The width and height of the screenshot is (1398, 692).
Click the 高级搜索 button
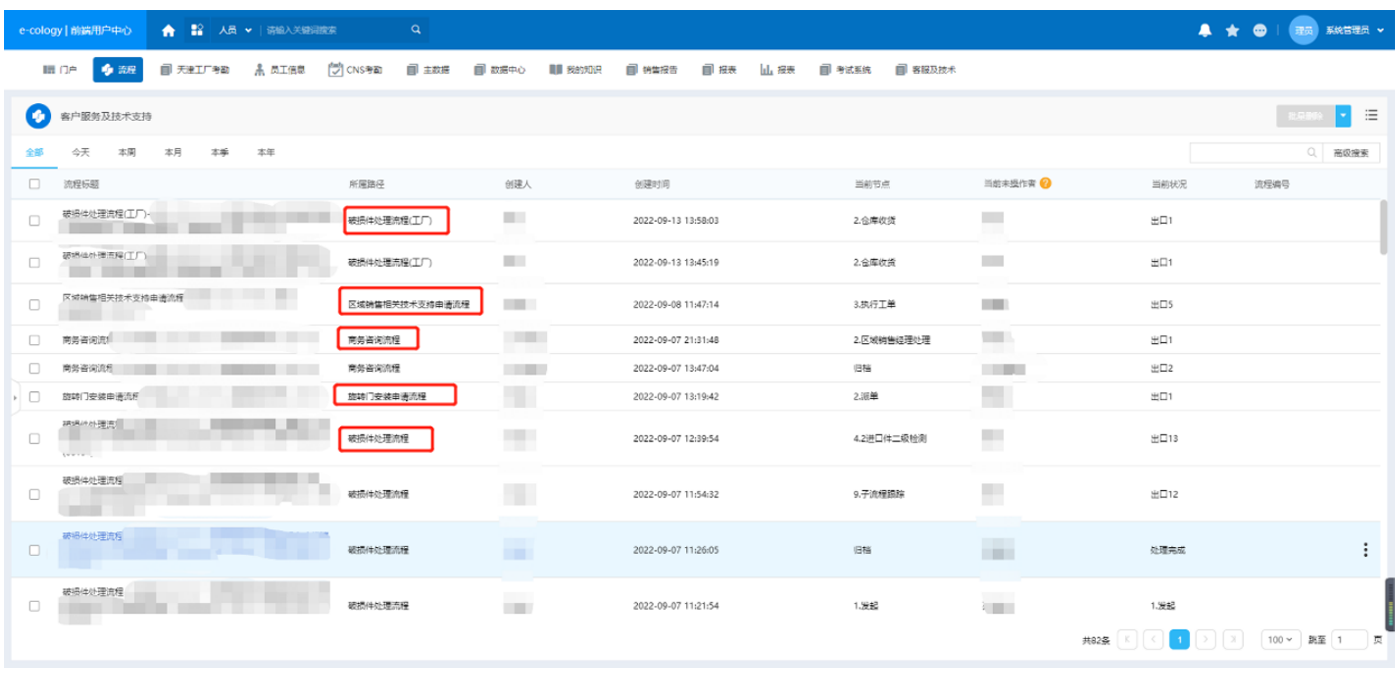1351,153
